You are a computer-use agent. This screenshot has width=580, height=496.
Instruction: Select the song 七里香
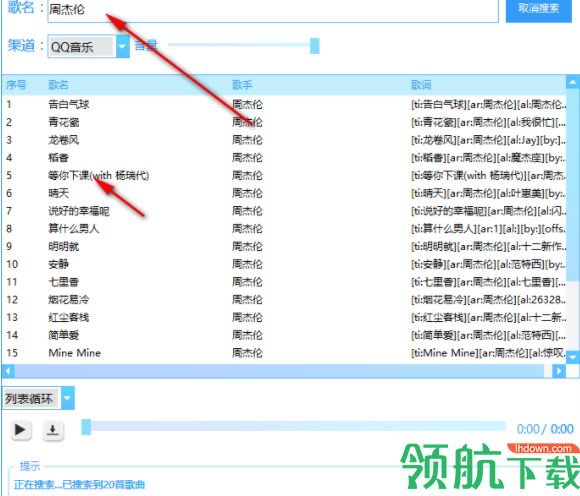pos(64,282)
